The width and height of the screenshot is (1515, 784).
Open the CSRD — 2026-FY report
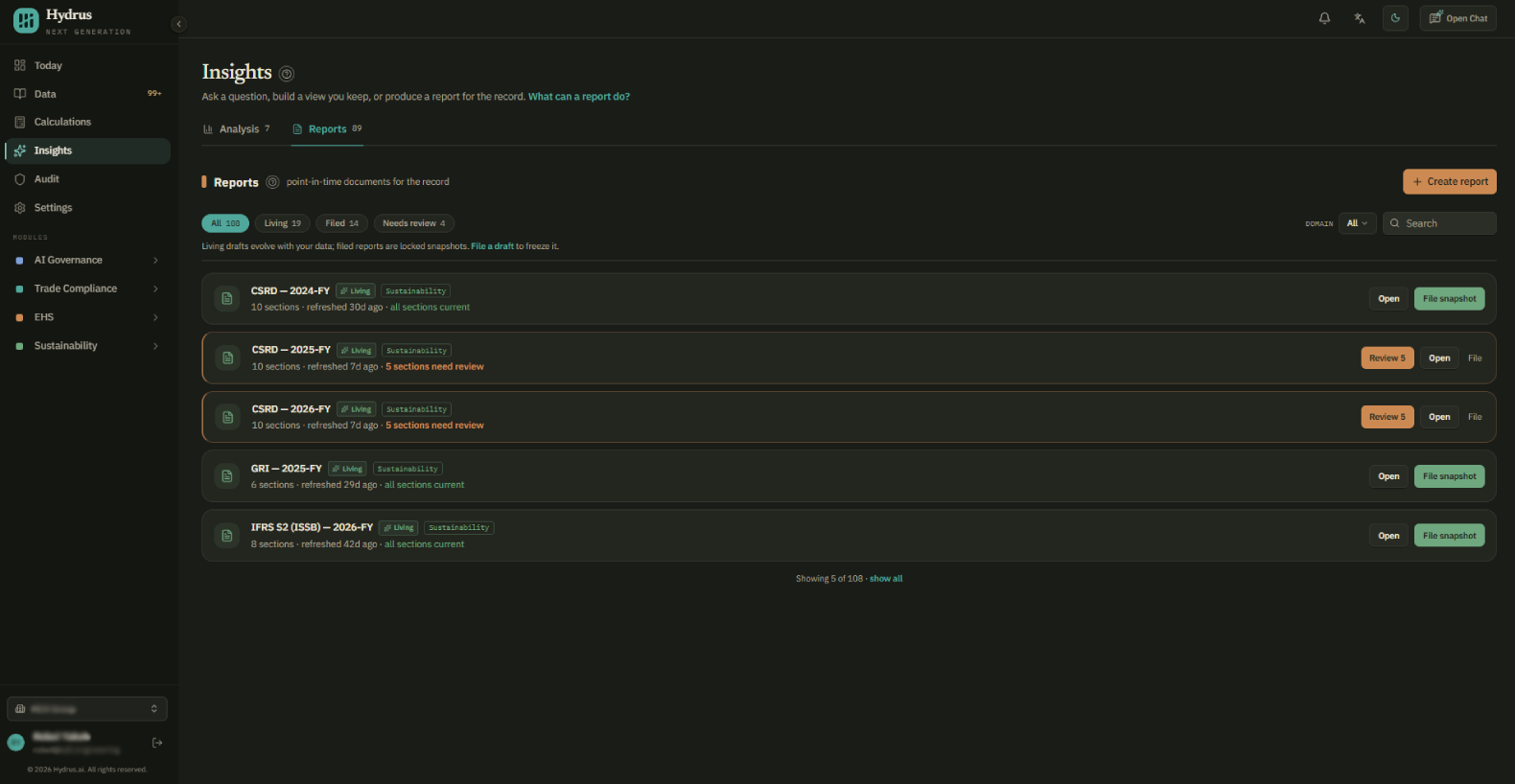coord(1438,417)
